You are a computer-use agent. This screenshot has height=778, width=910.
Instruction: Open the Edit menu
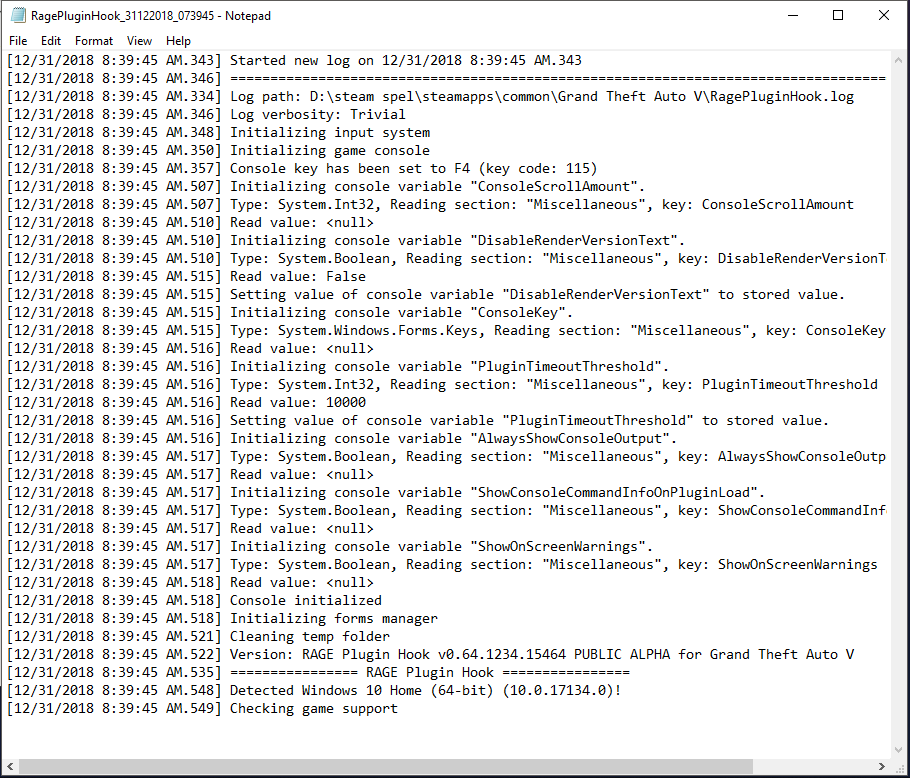point(50,41)
